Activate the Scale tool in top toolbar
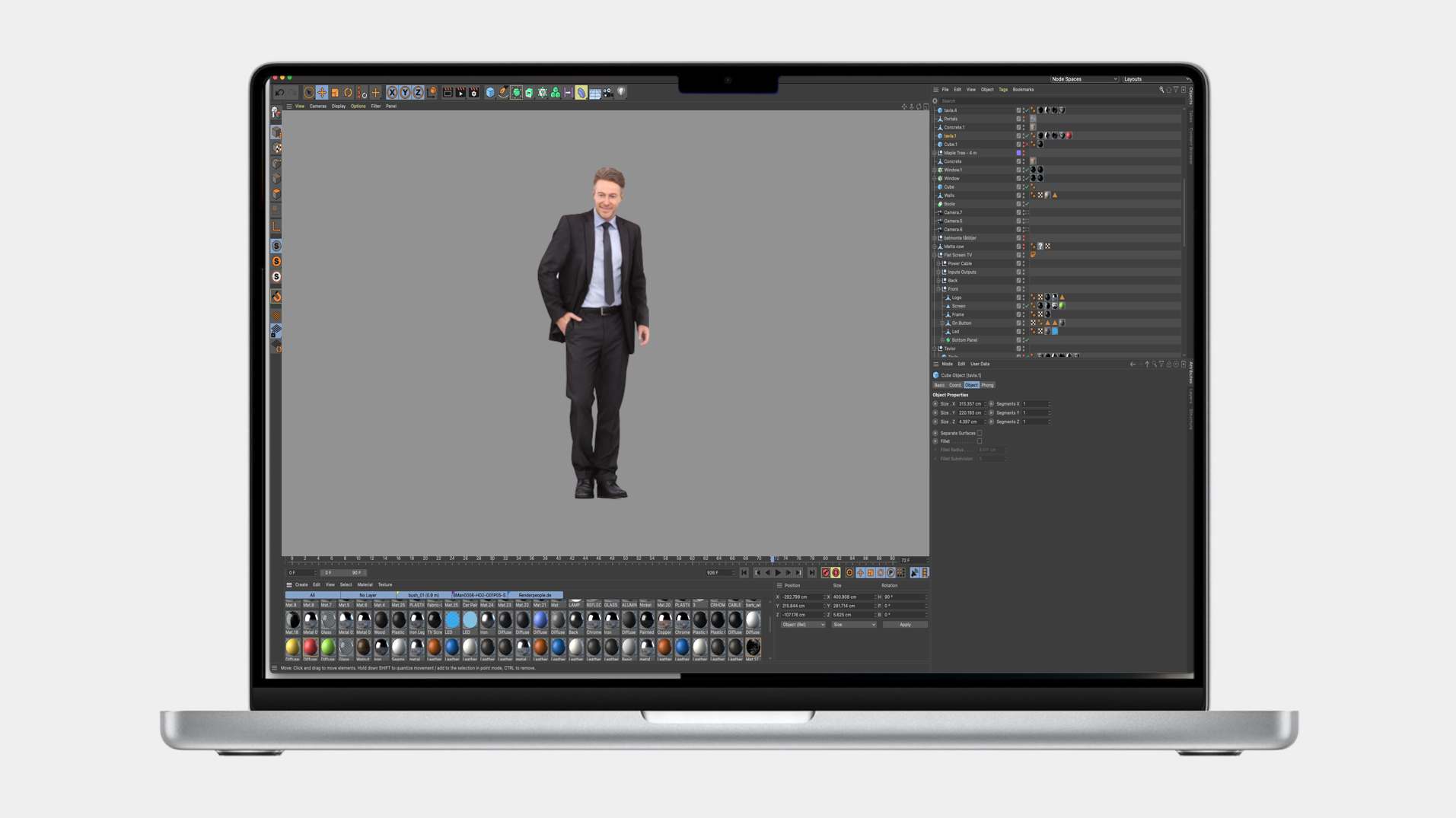The image size is (1456, 818). [x=335, y=93]
